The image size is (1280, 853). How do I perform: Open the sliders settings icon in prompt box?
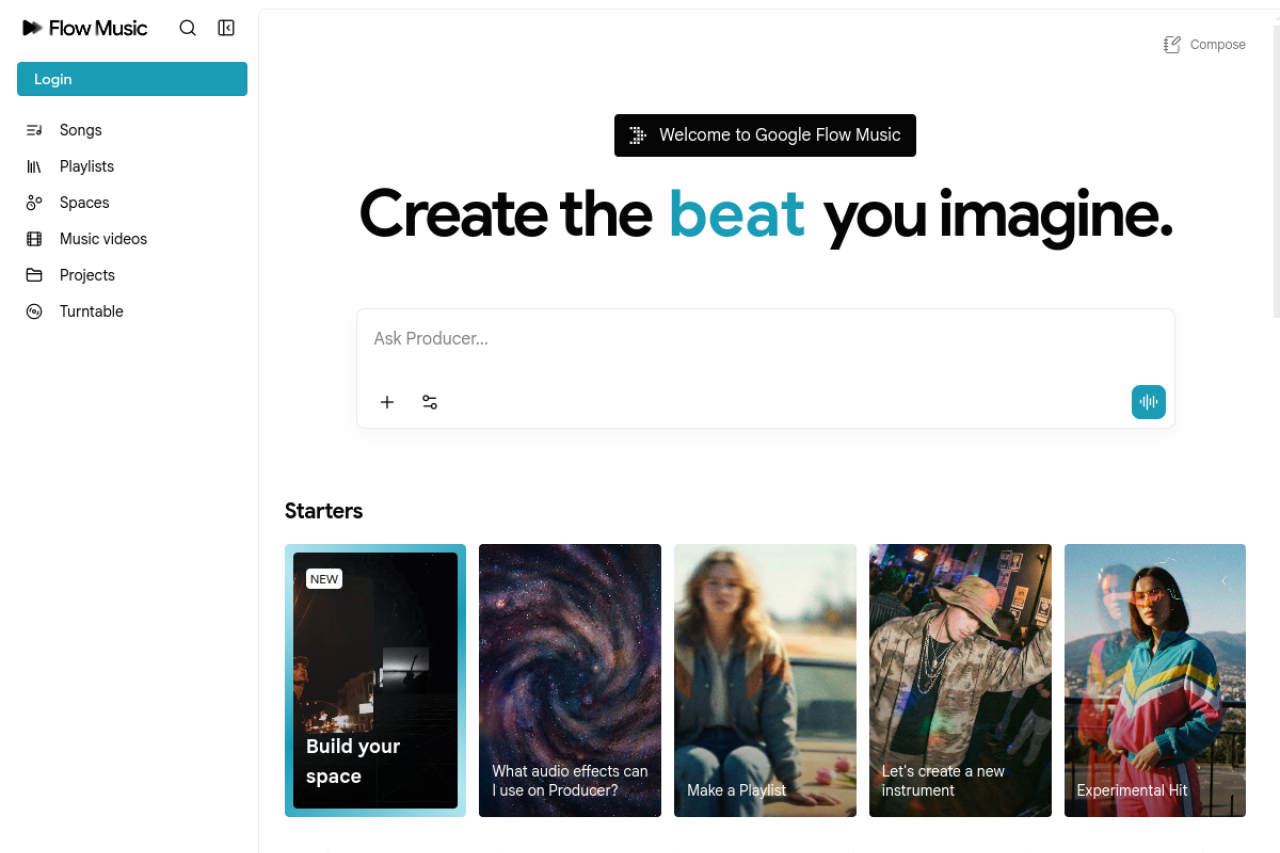point(430,402)
